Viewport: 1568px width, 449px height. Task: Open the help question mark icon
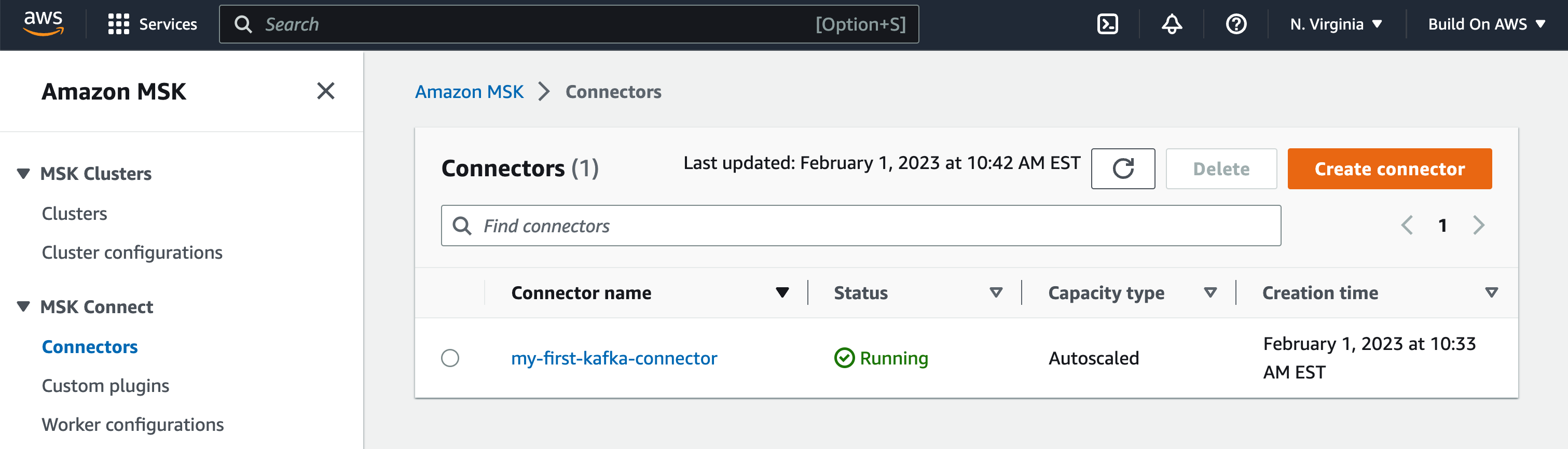click(x=1235, y=24)
